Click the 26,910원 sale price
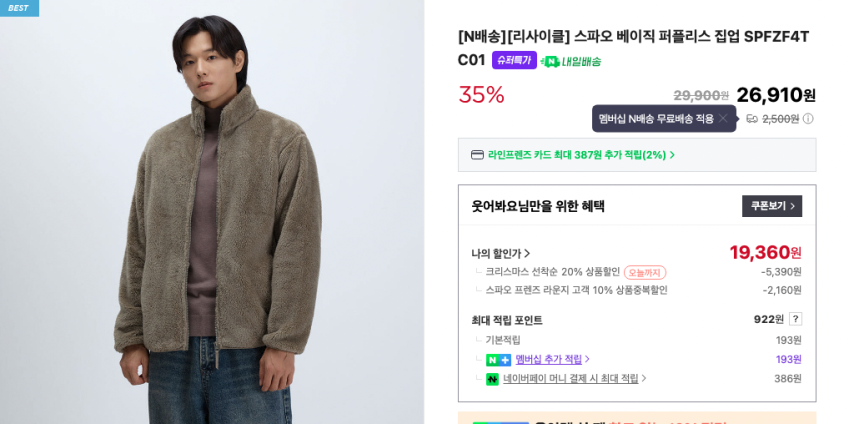 pyautogui.click(x=775, y=95)
